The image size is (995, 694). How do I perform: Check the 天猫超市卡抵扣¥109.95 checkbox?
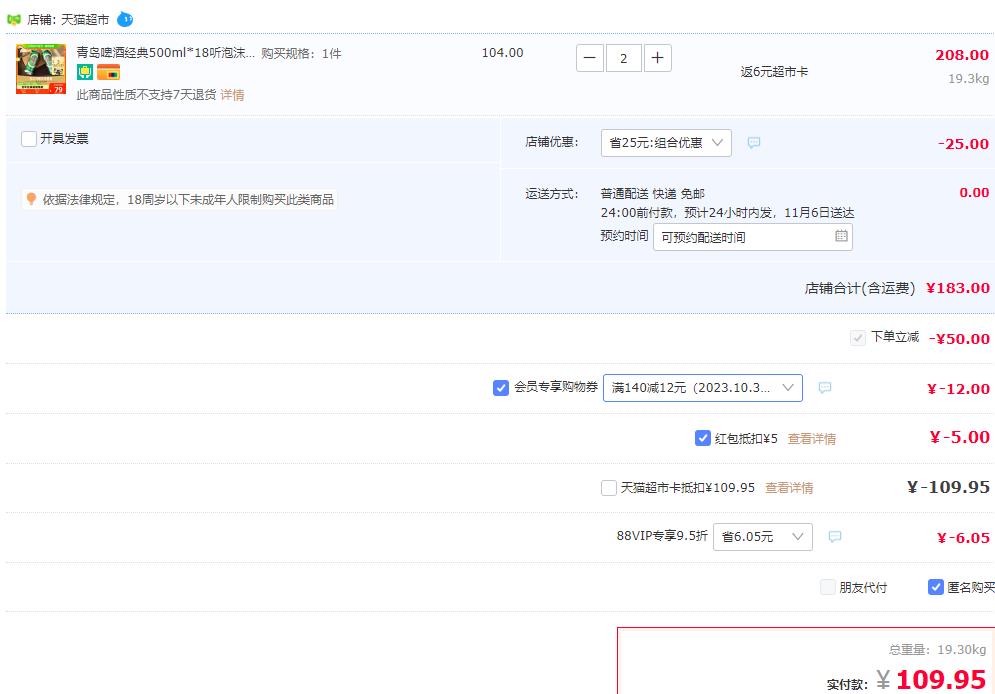pos(609,488)
